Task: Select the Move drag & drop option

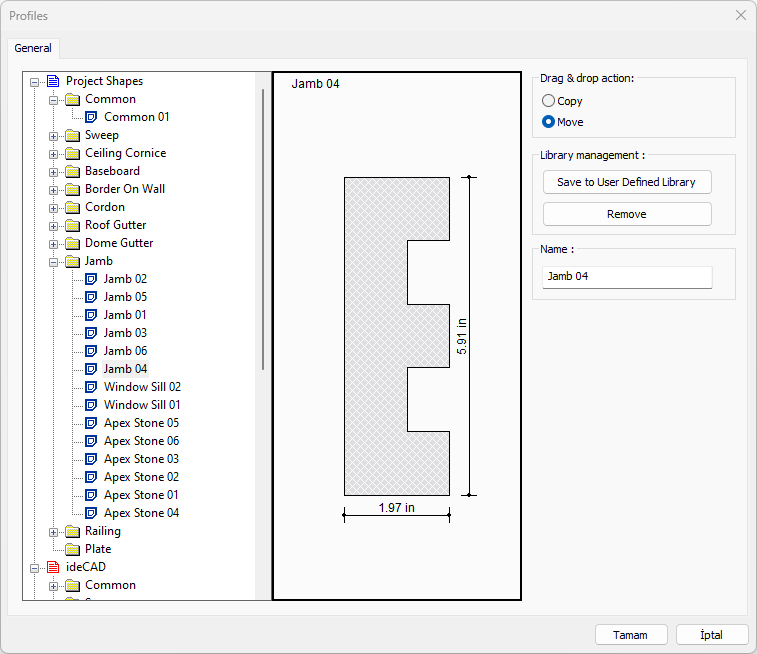Action: click(x=548, y=122)
